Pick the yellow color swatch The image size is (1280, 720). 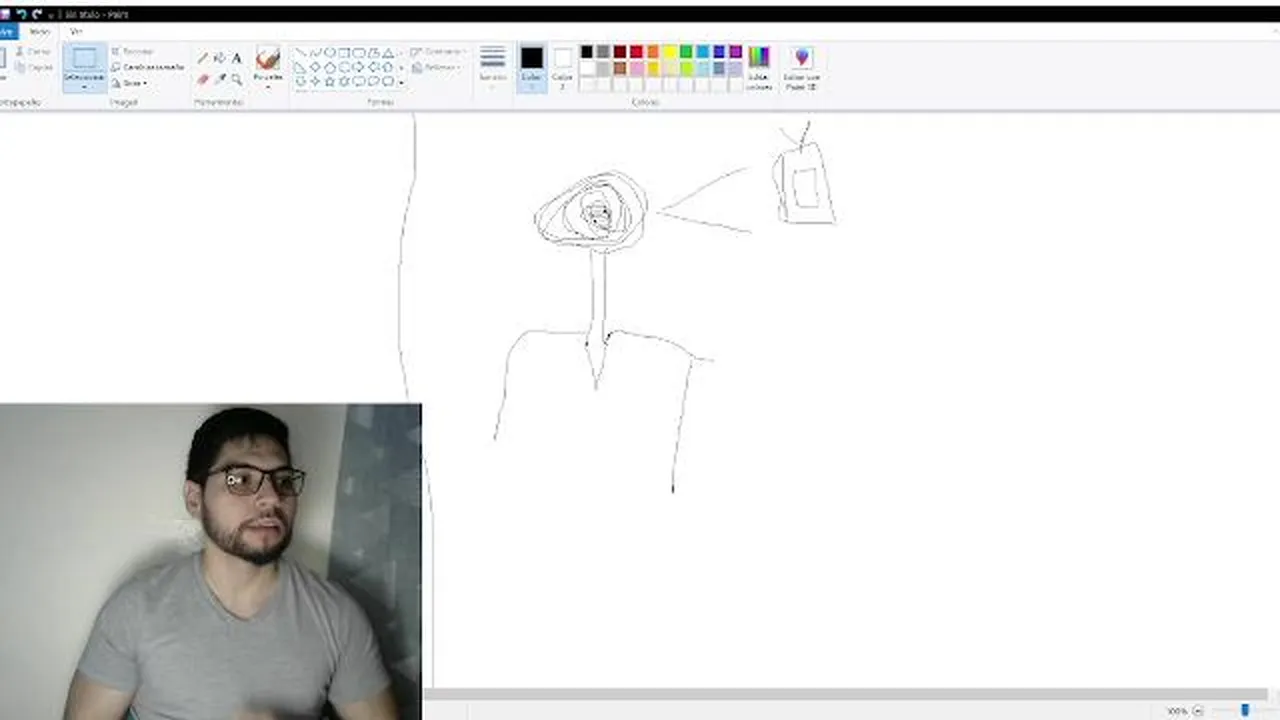tap(669, 52)
